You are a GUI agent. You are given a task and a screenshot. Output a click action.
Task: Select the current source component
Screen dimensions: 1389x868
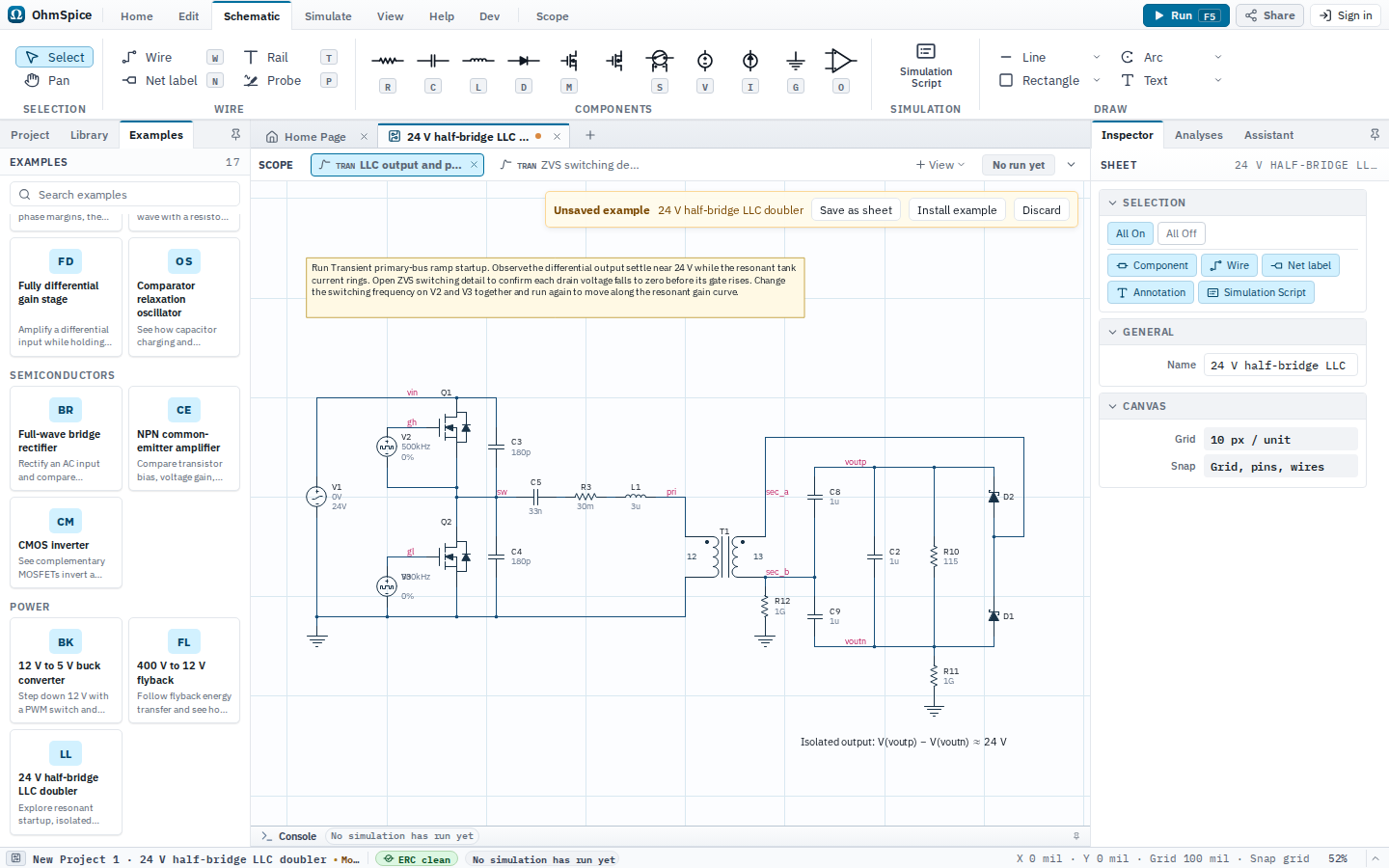click(x=750, y=62)
